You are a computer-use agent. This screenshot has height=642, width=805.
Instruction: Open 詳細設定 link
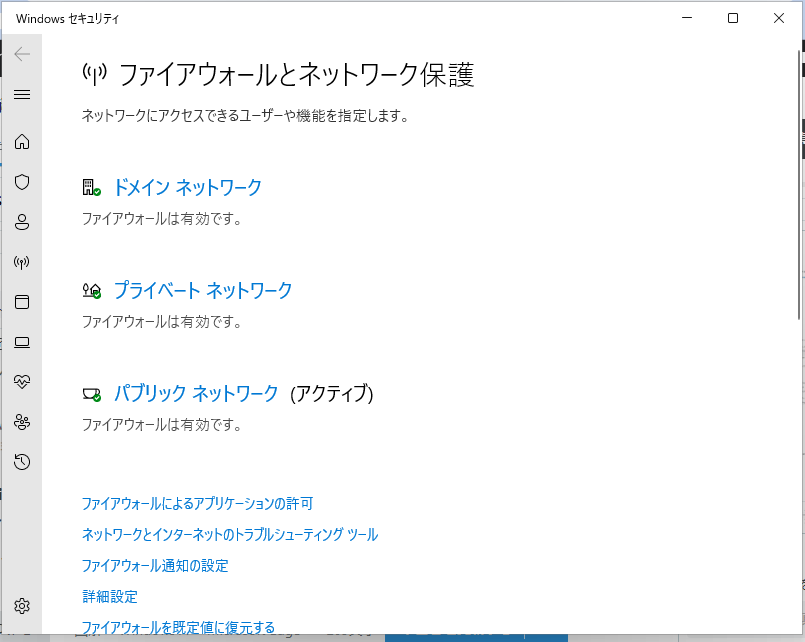click(110, 596)
